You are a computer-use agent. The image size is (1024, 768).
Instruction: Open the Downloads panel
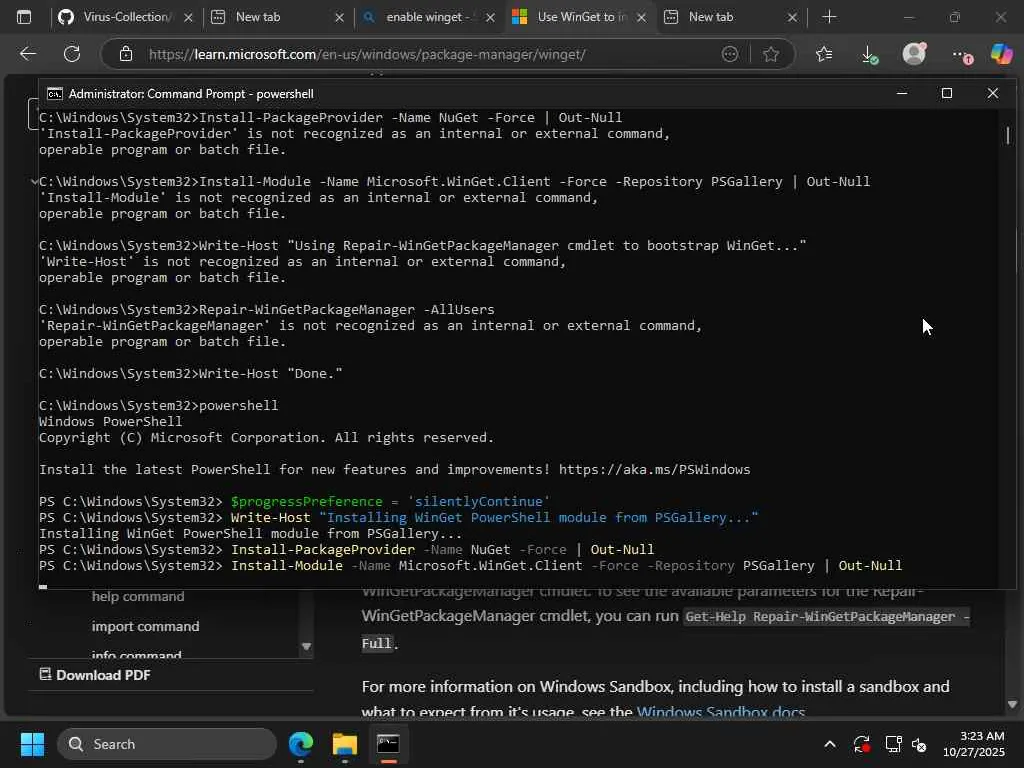click(x=869, y=54)
